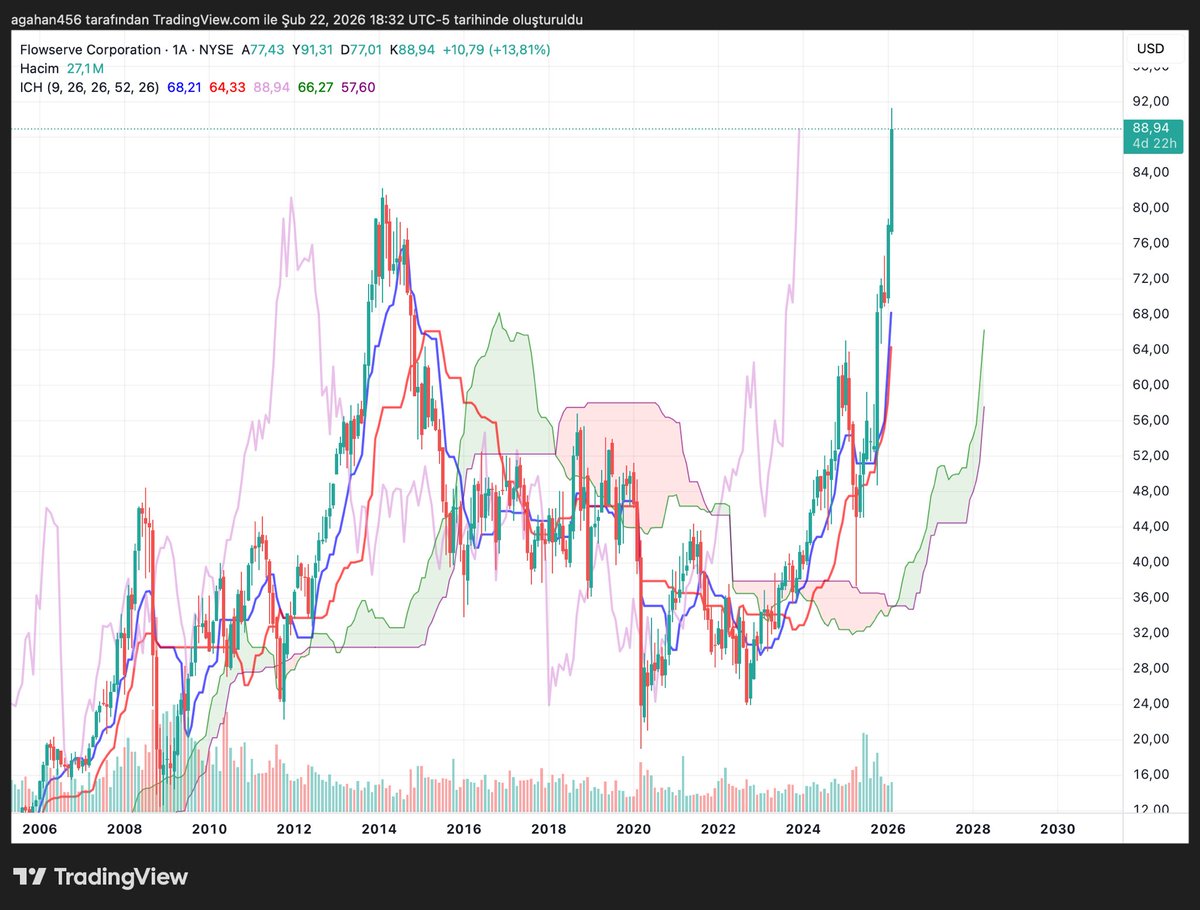Click the Flowserve Corporation symbol title
This screenshot has height=910, width=1200.
tap(91, 49)
